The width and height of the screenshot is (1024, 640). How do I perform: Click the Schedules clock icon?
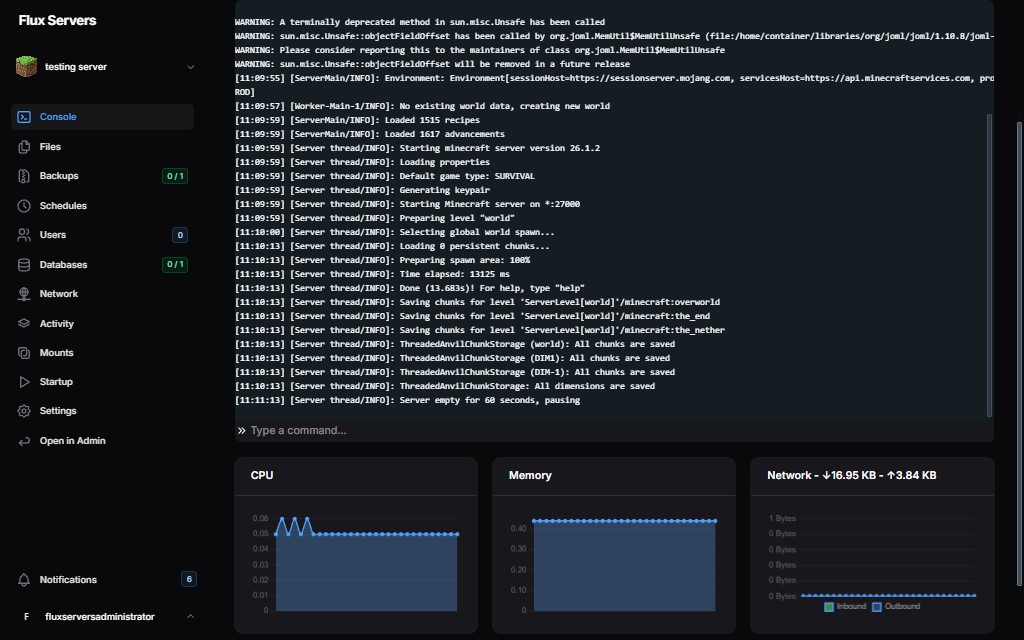click(24, 206)
